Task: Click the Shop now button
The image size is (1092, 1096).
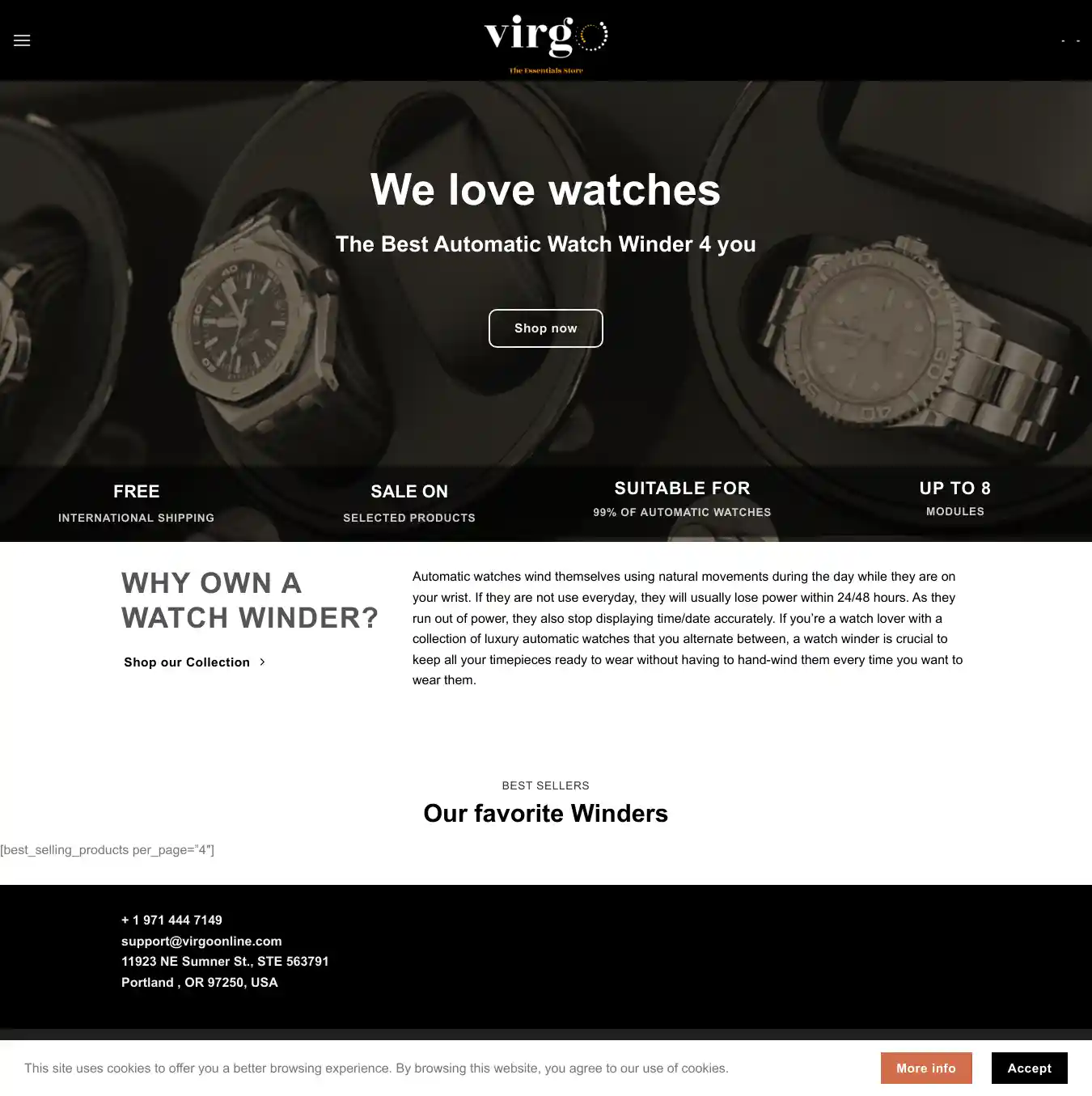Action: tap(546, 328)
